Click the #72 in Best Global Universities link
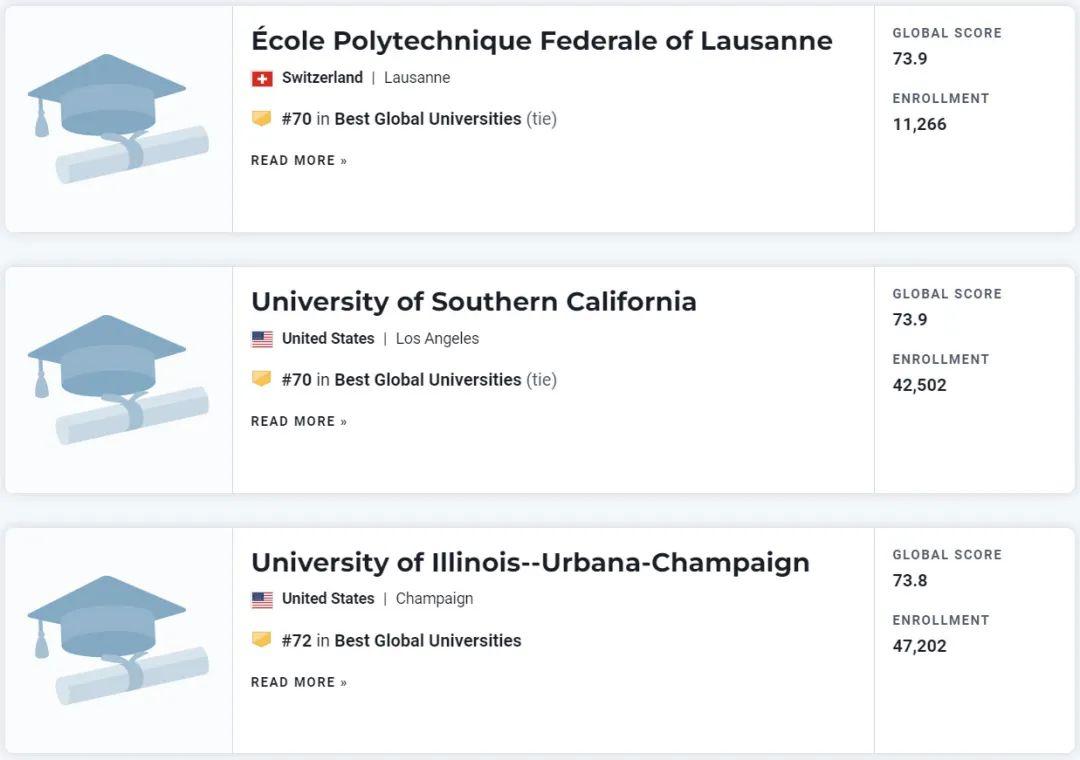The height and width of the screenshot is (760, 1080). 401,641
